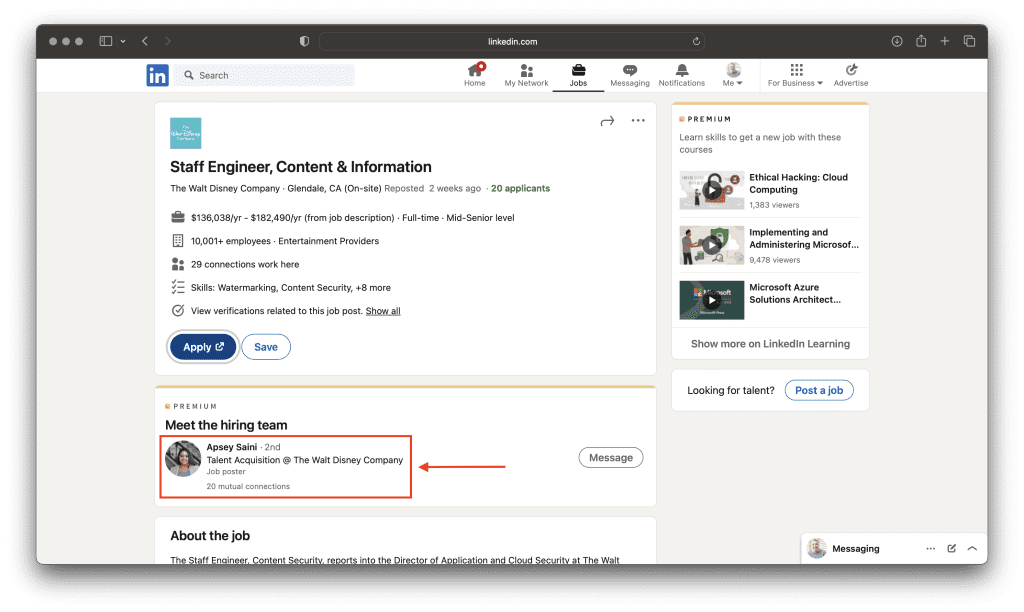View 20 mutual connections
Image resolution: width=1024 pixels, height=612 pixels.
click(x=248, y=486)
